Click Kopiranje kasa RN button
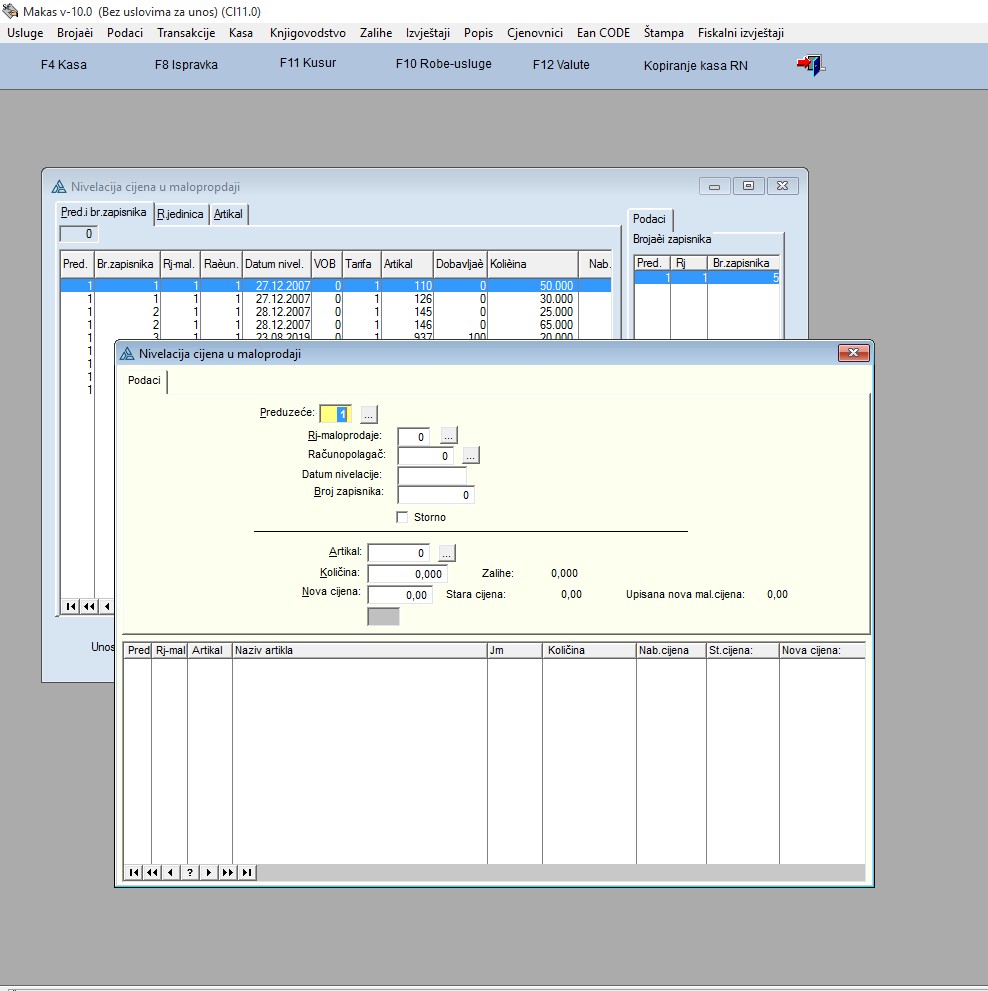Image resolution: width=988 pixels, height=991 pixels. click(x=695, y=66)
